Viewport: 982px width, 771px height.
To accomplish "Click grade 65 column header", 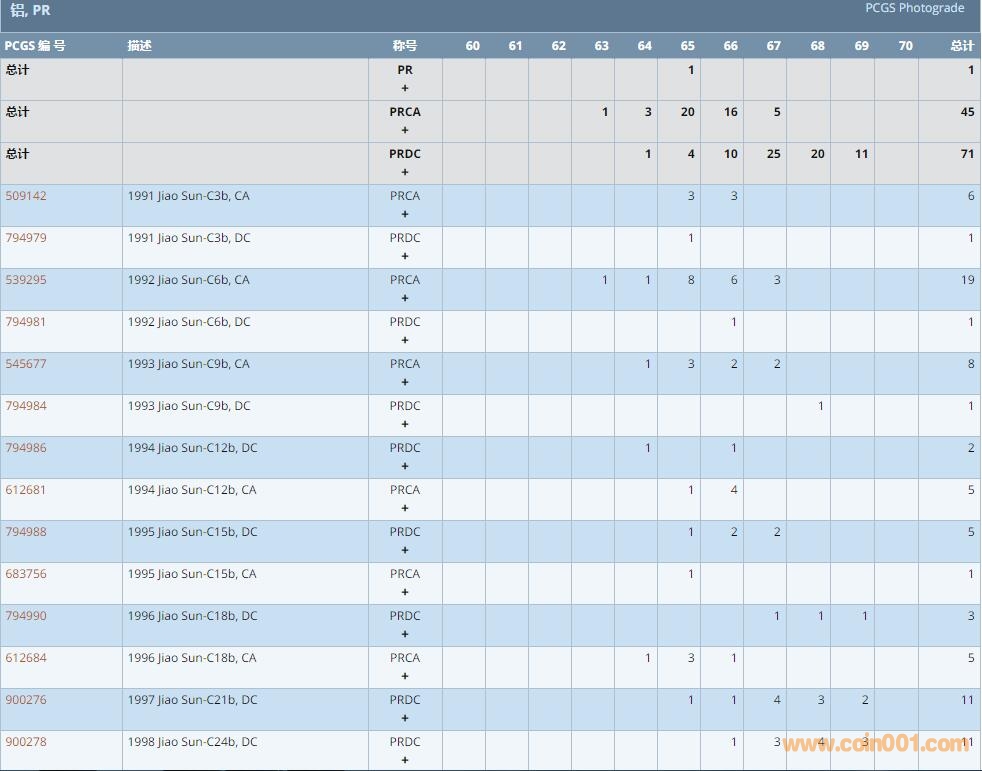I will (687, 46).
